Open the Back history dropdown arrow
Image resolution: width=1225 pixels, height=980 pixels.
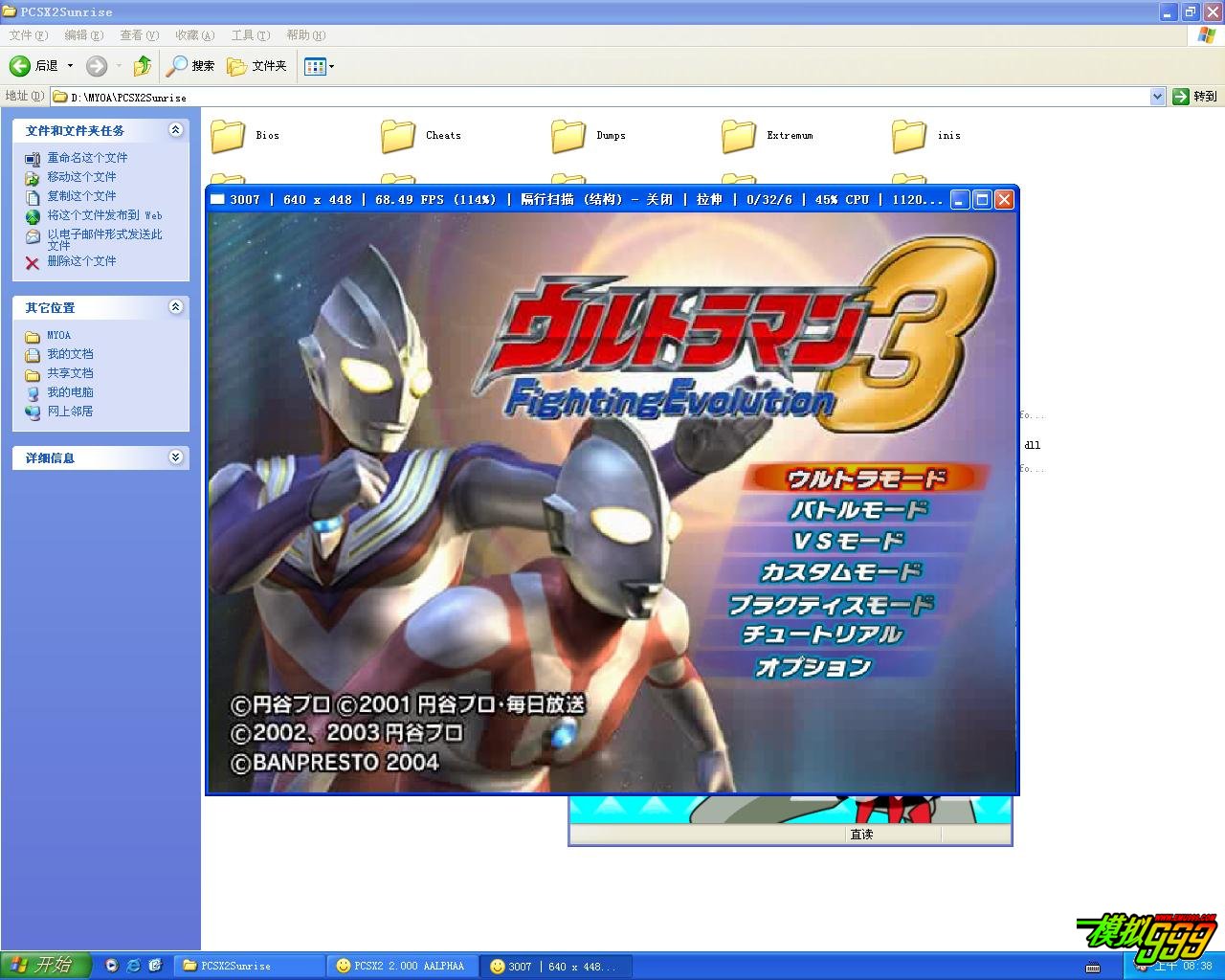[70, 66]
